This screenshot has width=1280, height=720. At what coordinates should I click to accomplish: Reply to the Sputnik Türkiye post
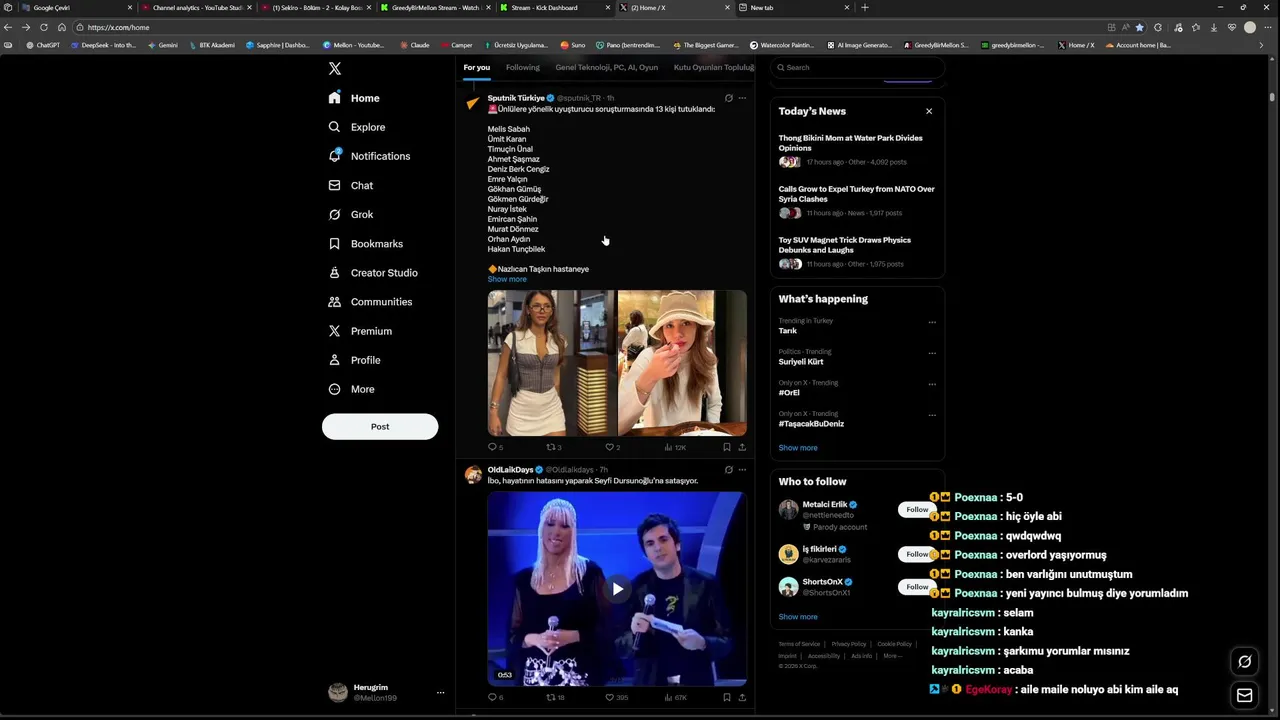495,447
